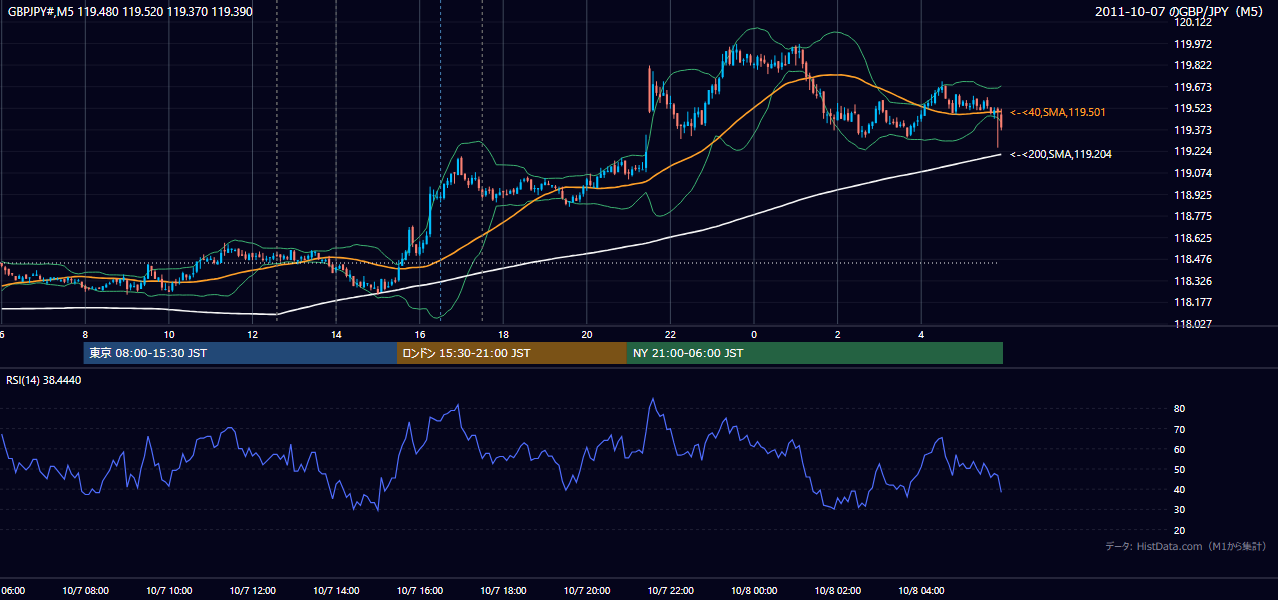Select the 40 SMA 119.501 label

coord(1057,112)
